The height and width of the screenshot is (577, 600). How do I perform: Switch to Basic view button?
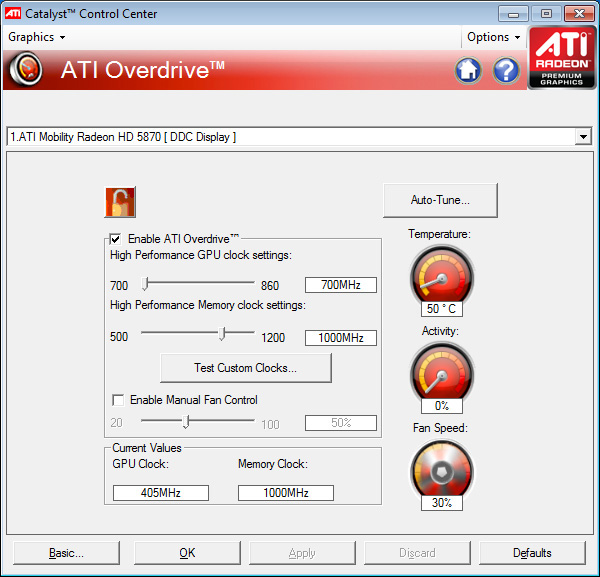[66, 553]
